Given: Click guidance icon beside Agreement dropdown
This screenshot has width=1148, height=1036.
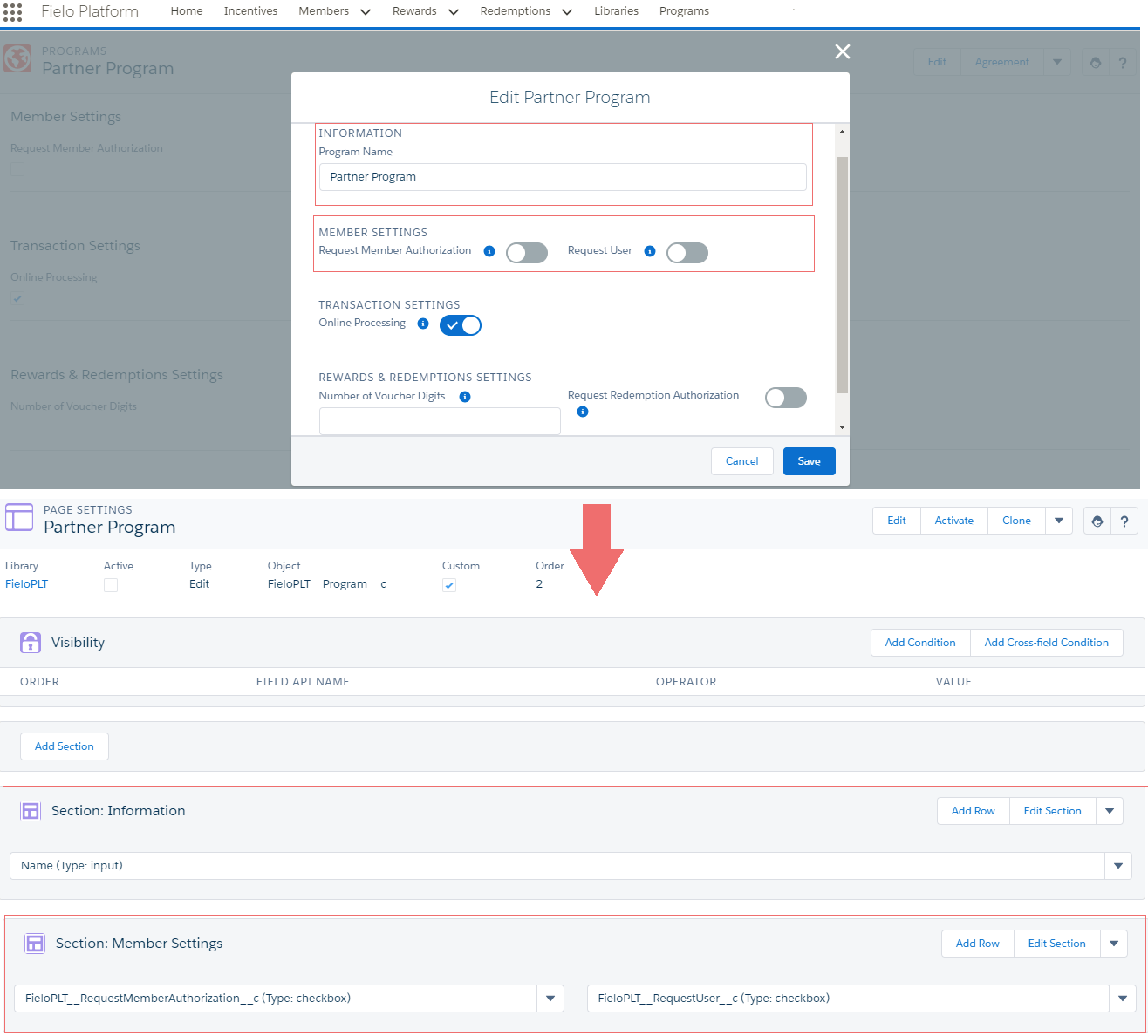Looking at the screenshot, I should [x=1096, y=62].
